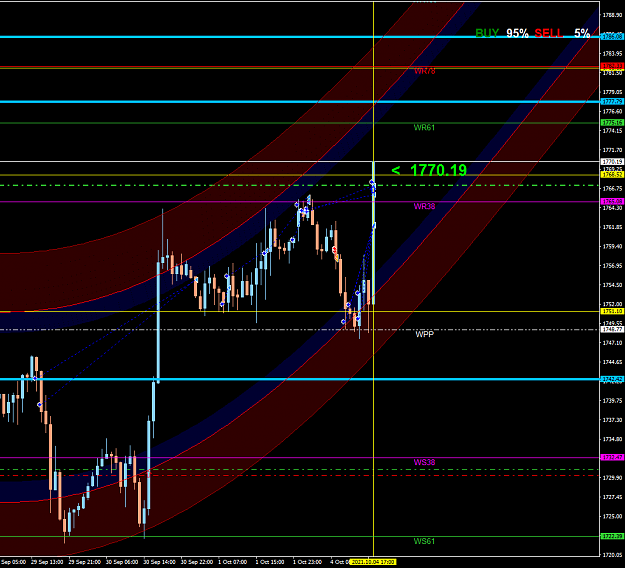625x568 pixels.
Task: Click the 1727.45 price scale value
Action: (612, 497)
